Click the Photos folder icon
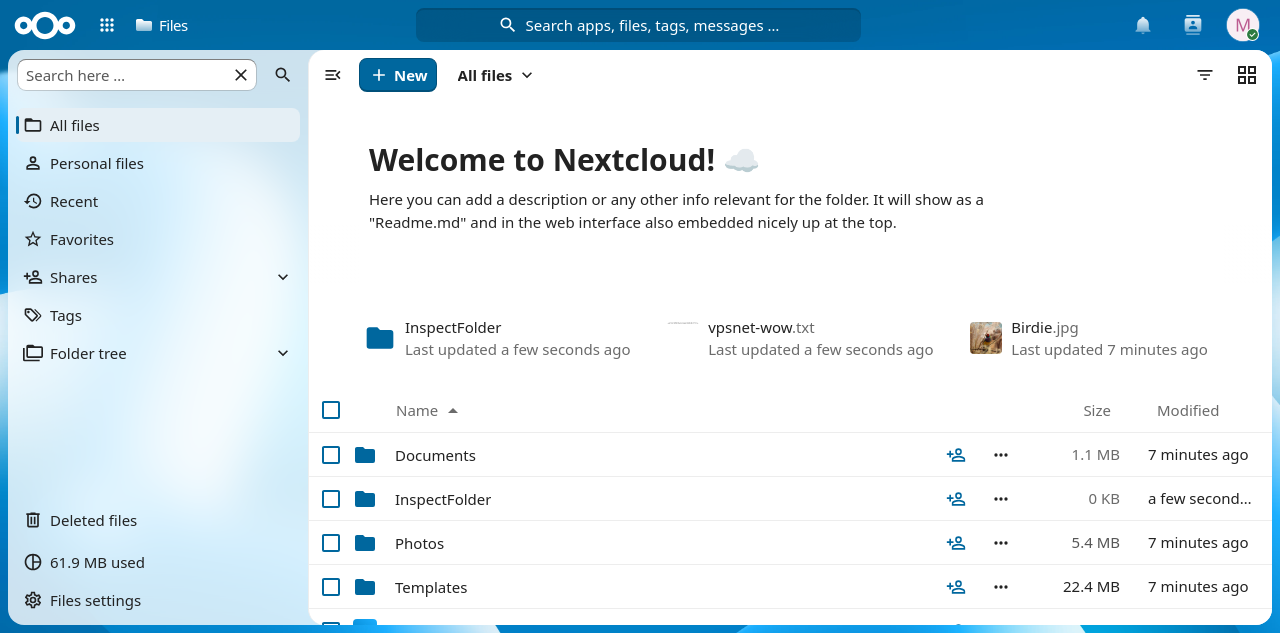This screenshot has height=633, width=1280. tap(365, 543)
